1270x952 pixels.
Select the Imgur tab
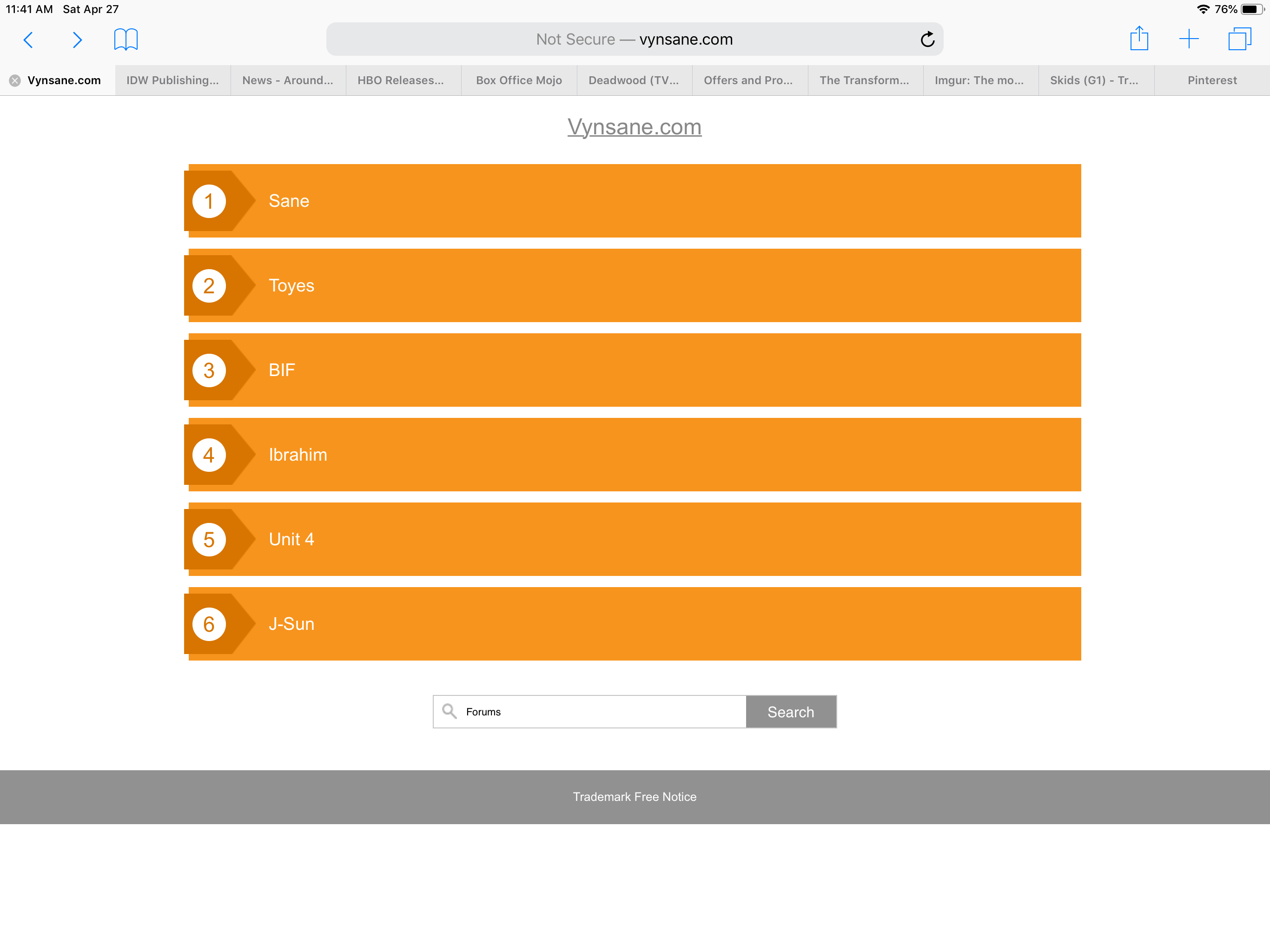[979, 80]
